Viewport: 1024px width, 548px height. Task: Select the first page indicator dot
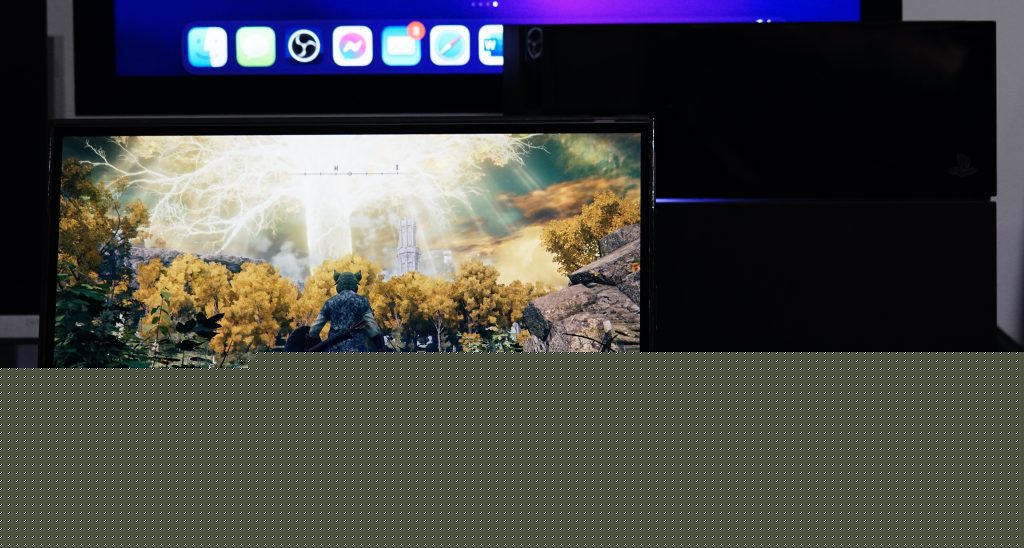(x=473, y=5)
